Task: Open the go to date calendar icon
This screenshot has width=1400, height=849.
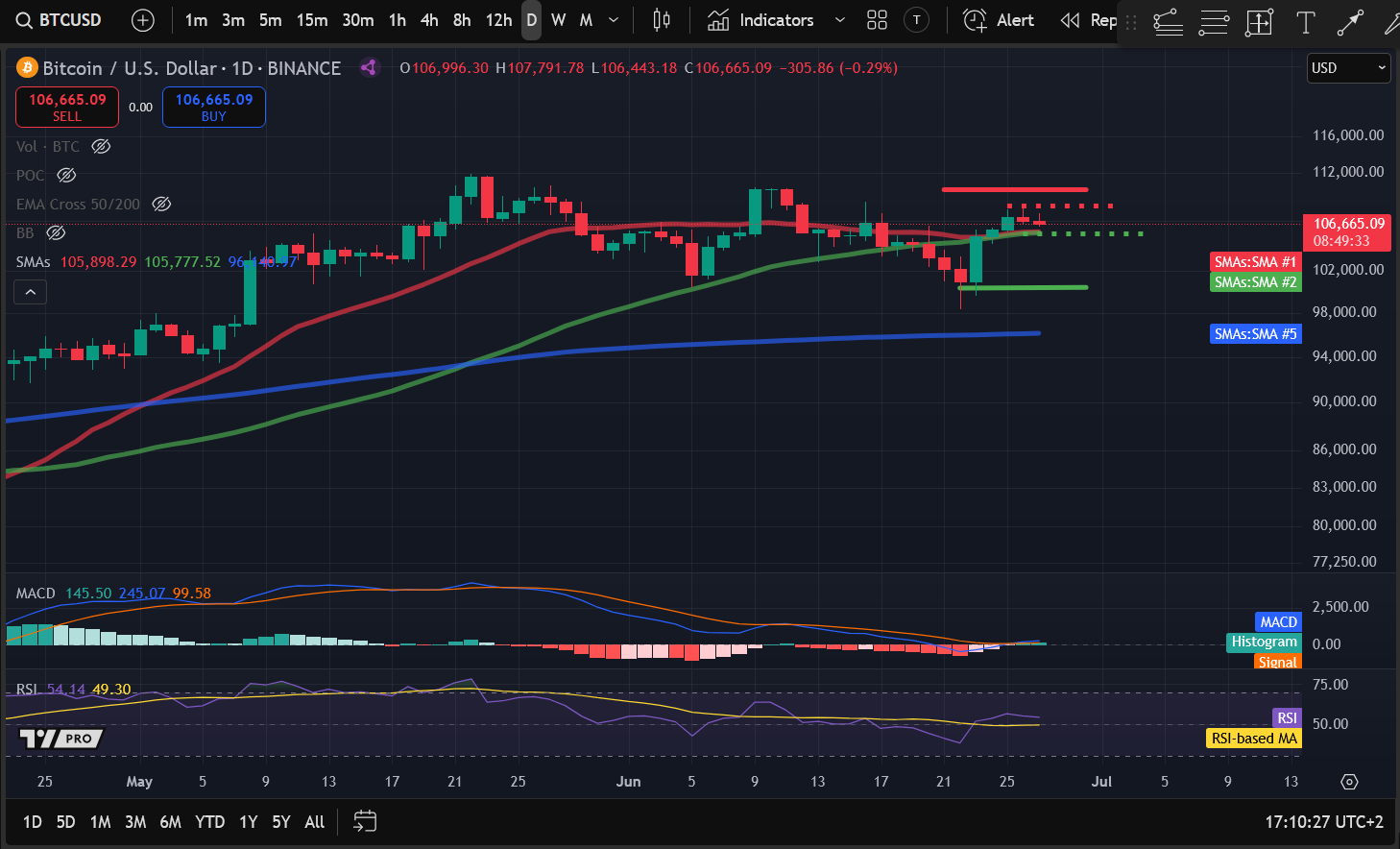Action: [365, 821]
